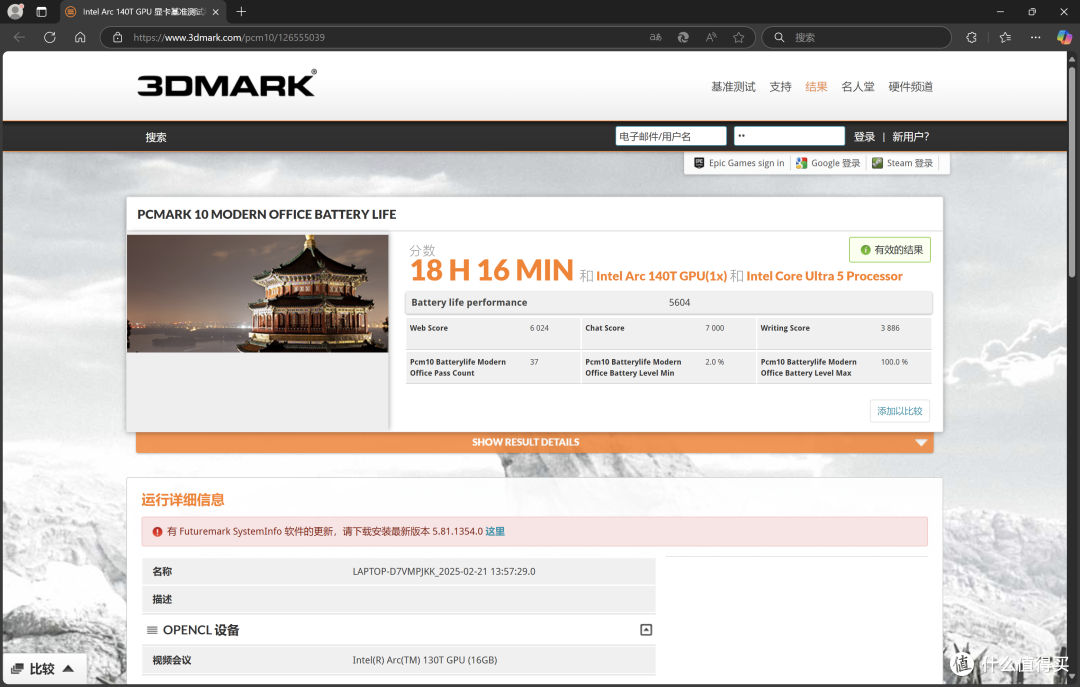
Task: Click the page vertical scrollbar
Action: point(1072,172)
